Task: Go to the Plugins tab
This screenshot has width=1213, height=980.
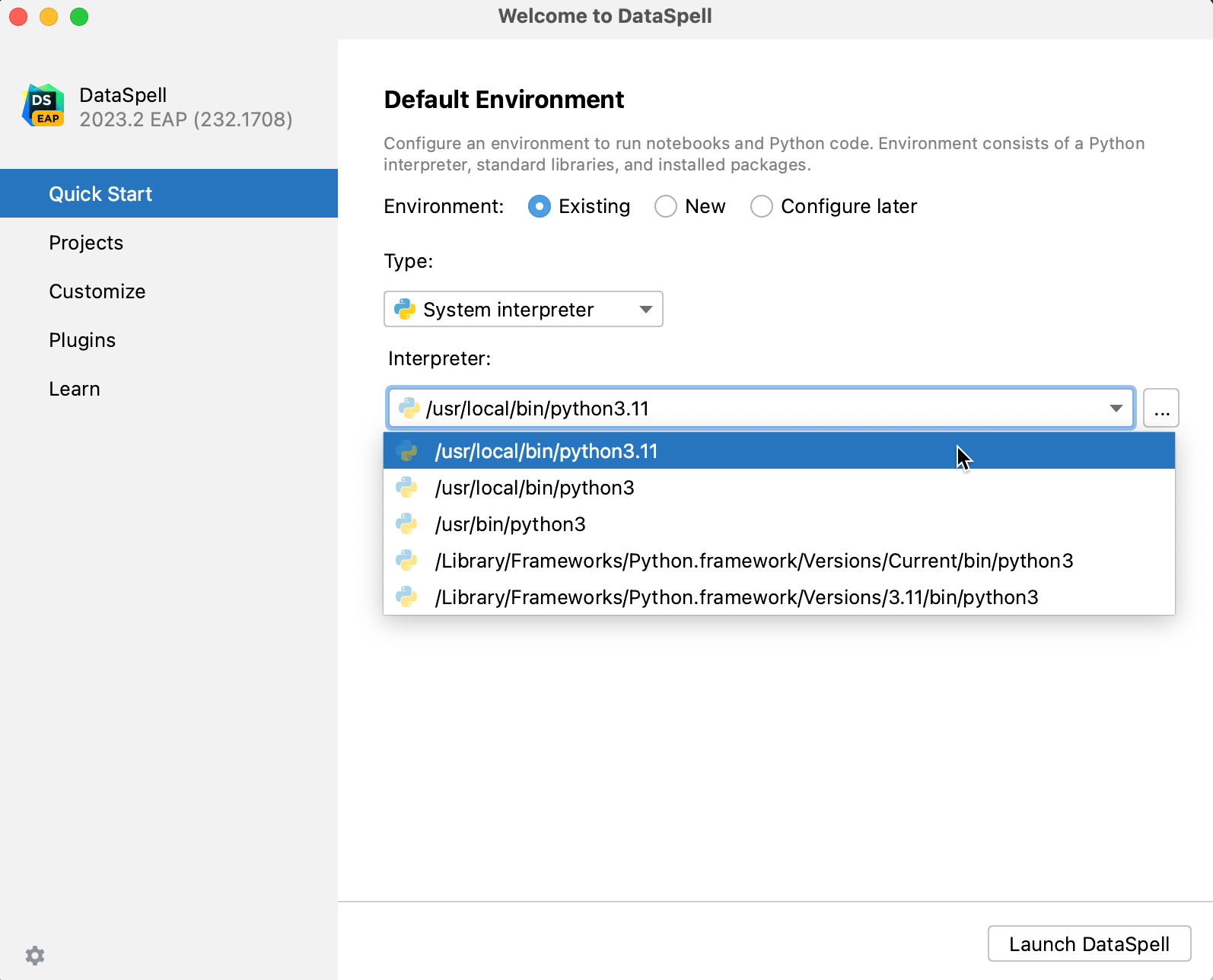Action: point(169,339)
